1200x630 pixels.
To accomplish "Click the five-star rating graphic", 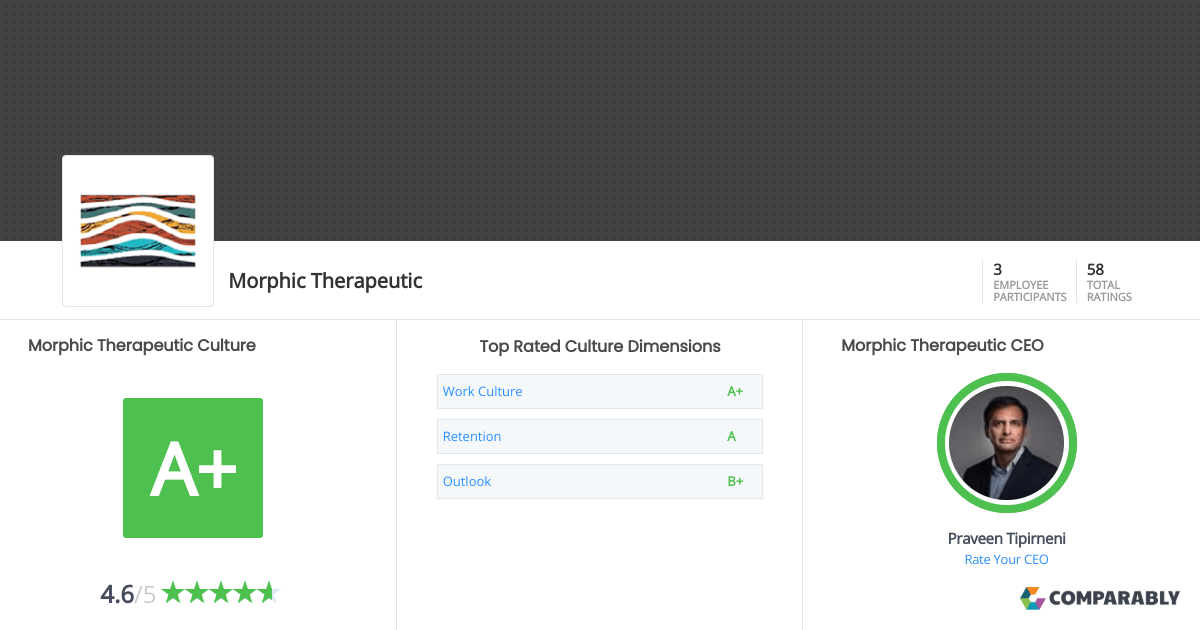I will [x=220, y=593].
